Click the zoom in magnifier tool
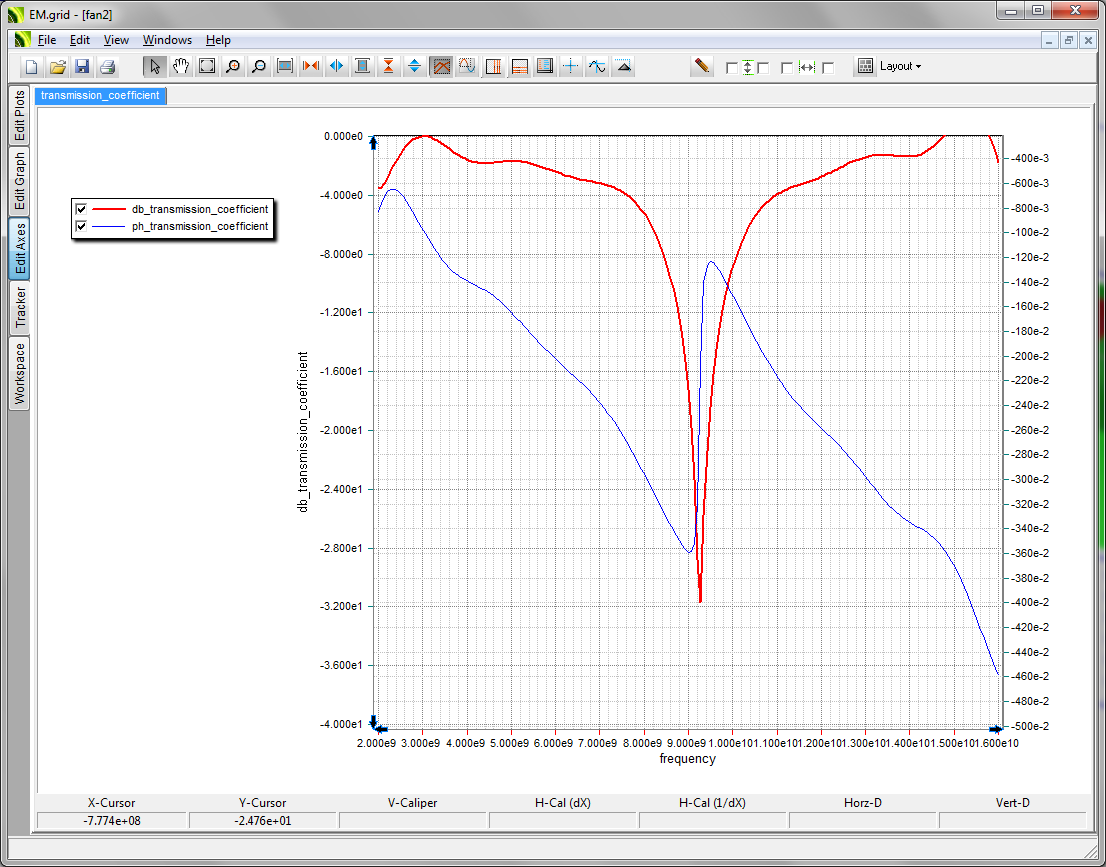This screenshot has height=867, width=1106. coord(233,66)
